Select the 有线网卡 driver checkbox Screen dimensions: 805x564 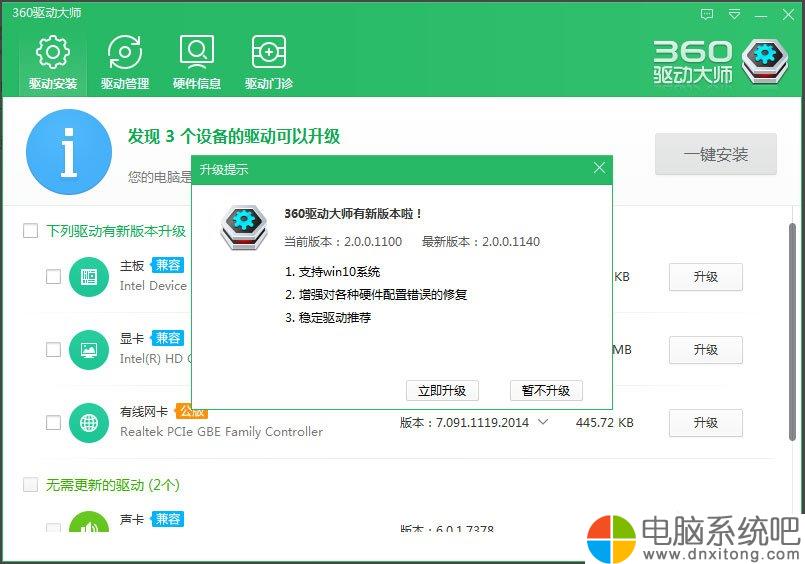[53, 422]
